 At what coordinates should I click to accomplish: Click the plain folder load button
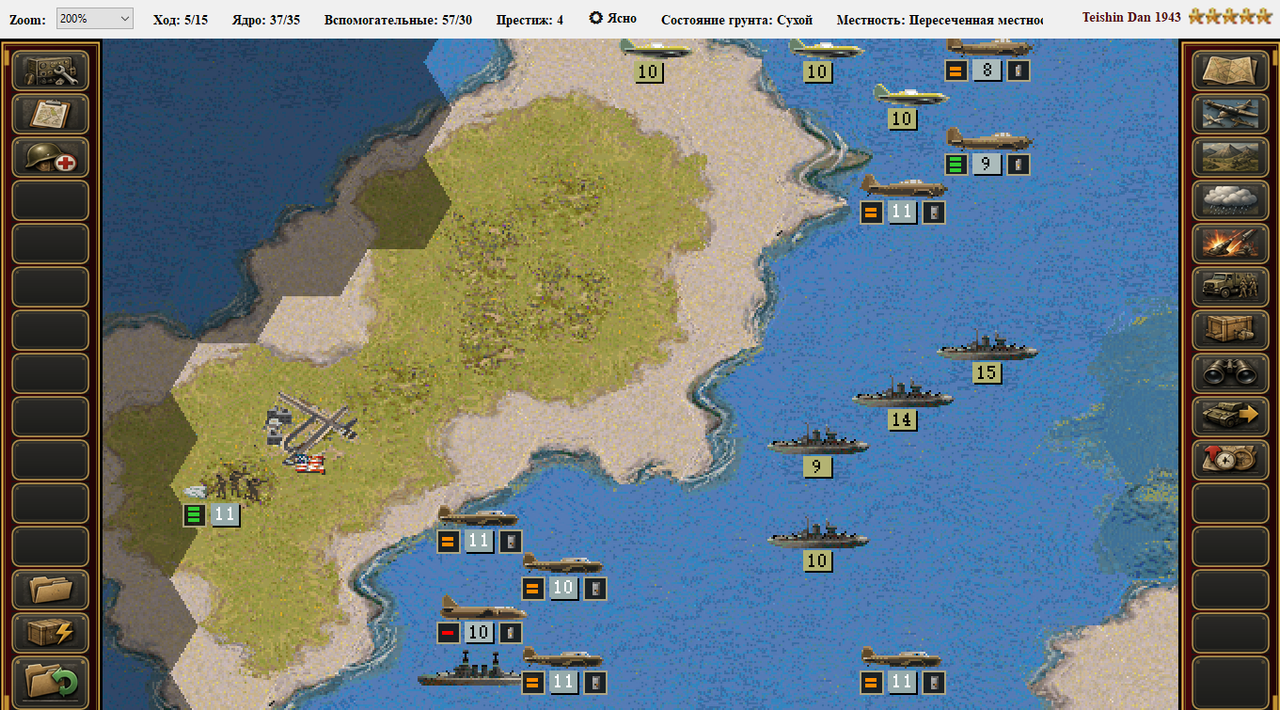click(50, 590)
